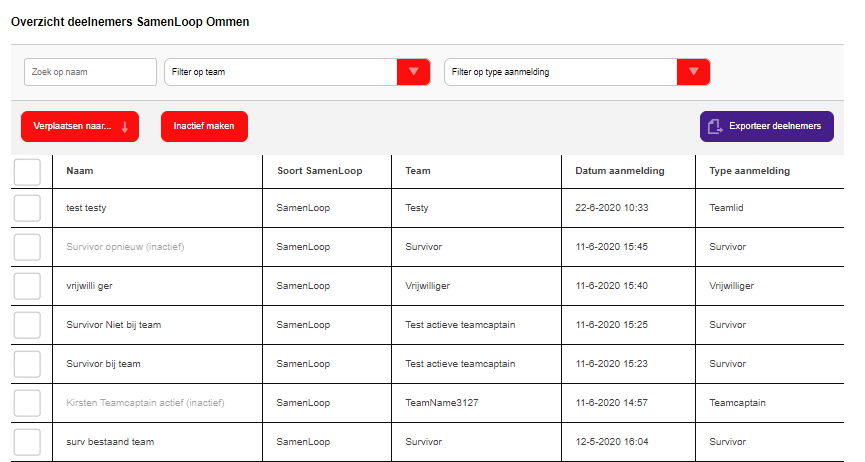Open the red arrow of Filter op type aanmelding
This screenshot has width=865, height=462.
tap(693, 72)
